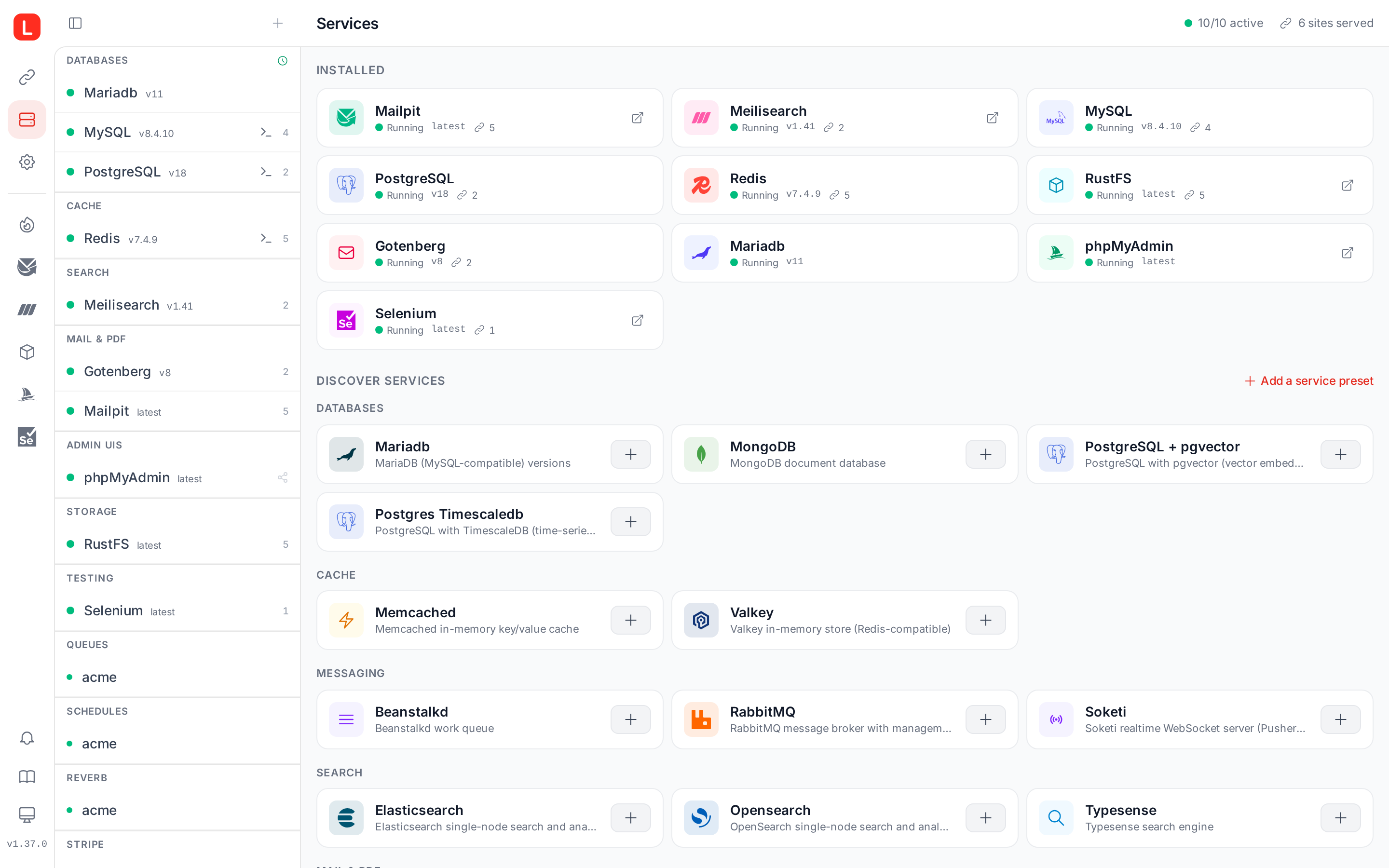Select Gotenberg in the sidebar list

177,371
